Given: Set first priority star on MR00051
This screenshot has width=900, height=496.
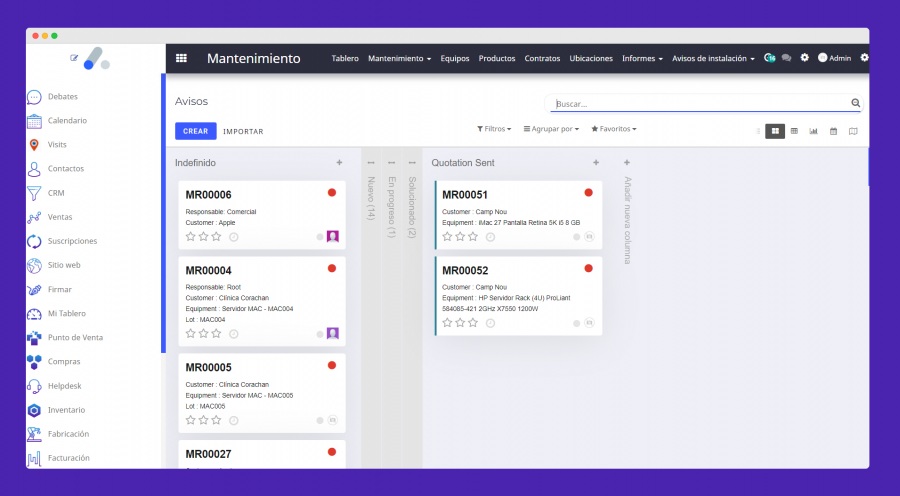Looking at the screenshot, I should click(x=447, y=237).
